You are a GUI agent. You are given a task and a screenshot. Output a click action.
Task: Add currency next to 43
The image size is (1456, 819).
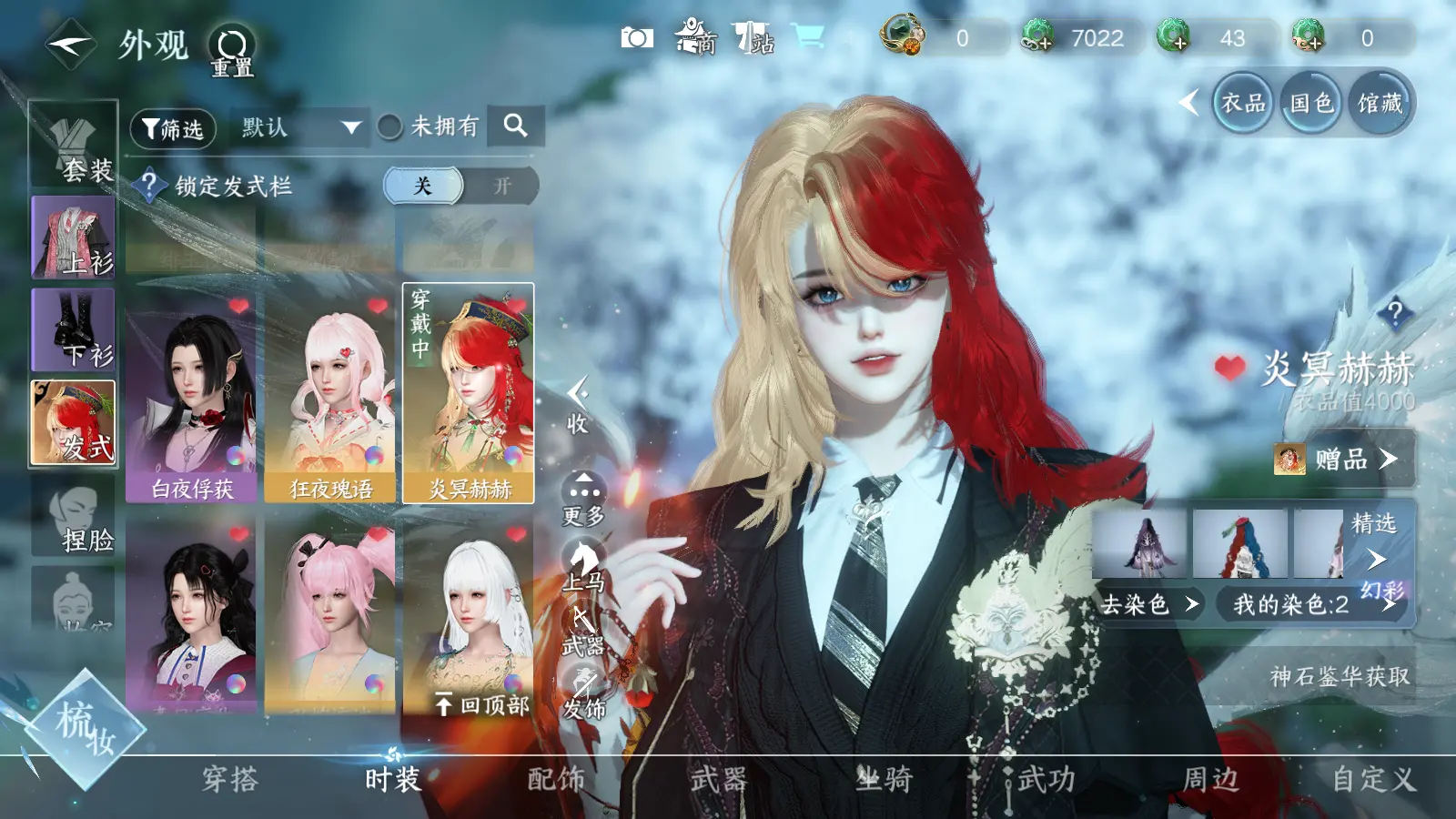click(x=1174, y=36)
